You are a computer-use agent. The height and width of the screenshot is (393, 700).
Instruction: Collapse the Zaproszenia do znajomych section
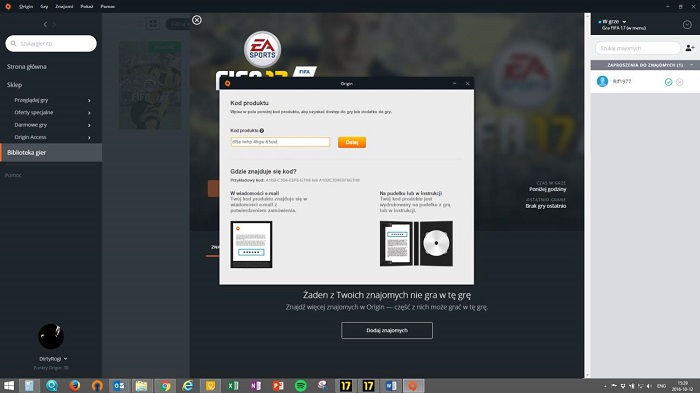(692, 65)
